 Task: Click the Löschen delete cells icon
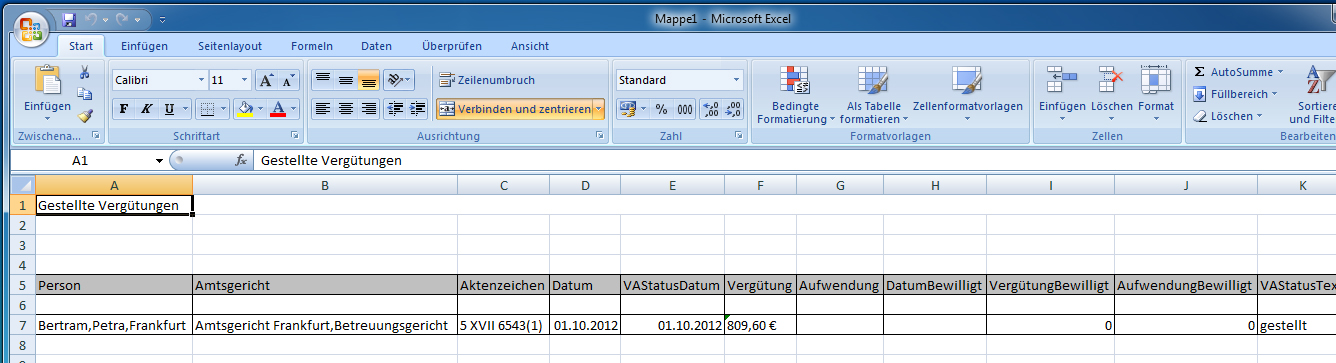[x=1112, y=80]
